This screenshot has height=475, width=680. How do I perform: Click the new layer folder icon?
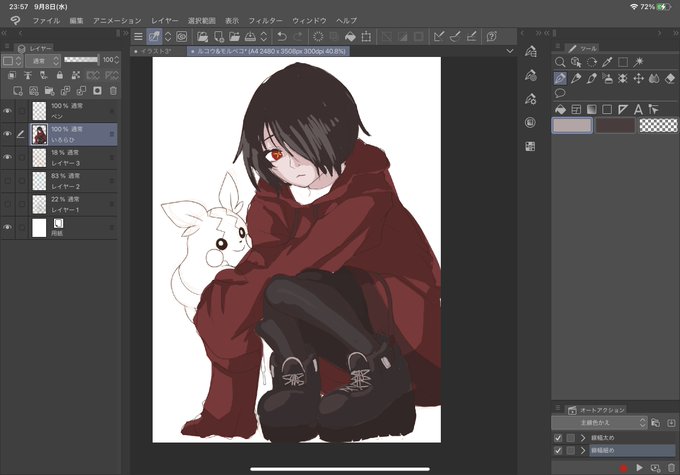(x=49, y=91)
